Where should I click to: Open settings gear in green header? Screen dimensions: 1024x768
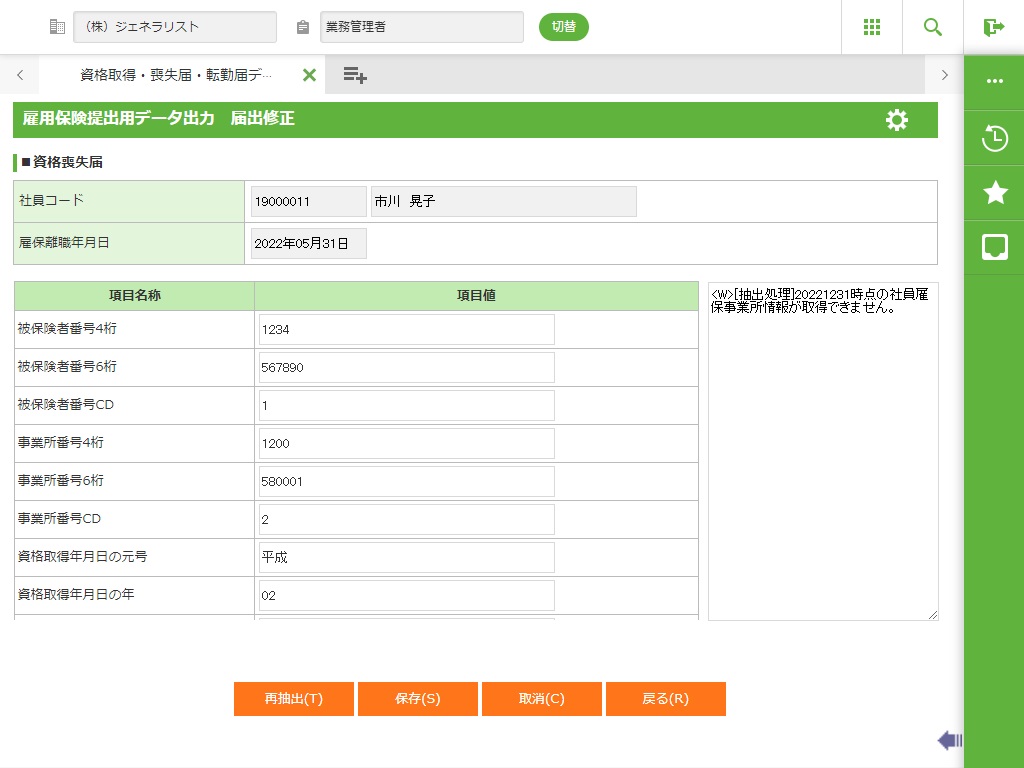click(x=897, y=120)
